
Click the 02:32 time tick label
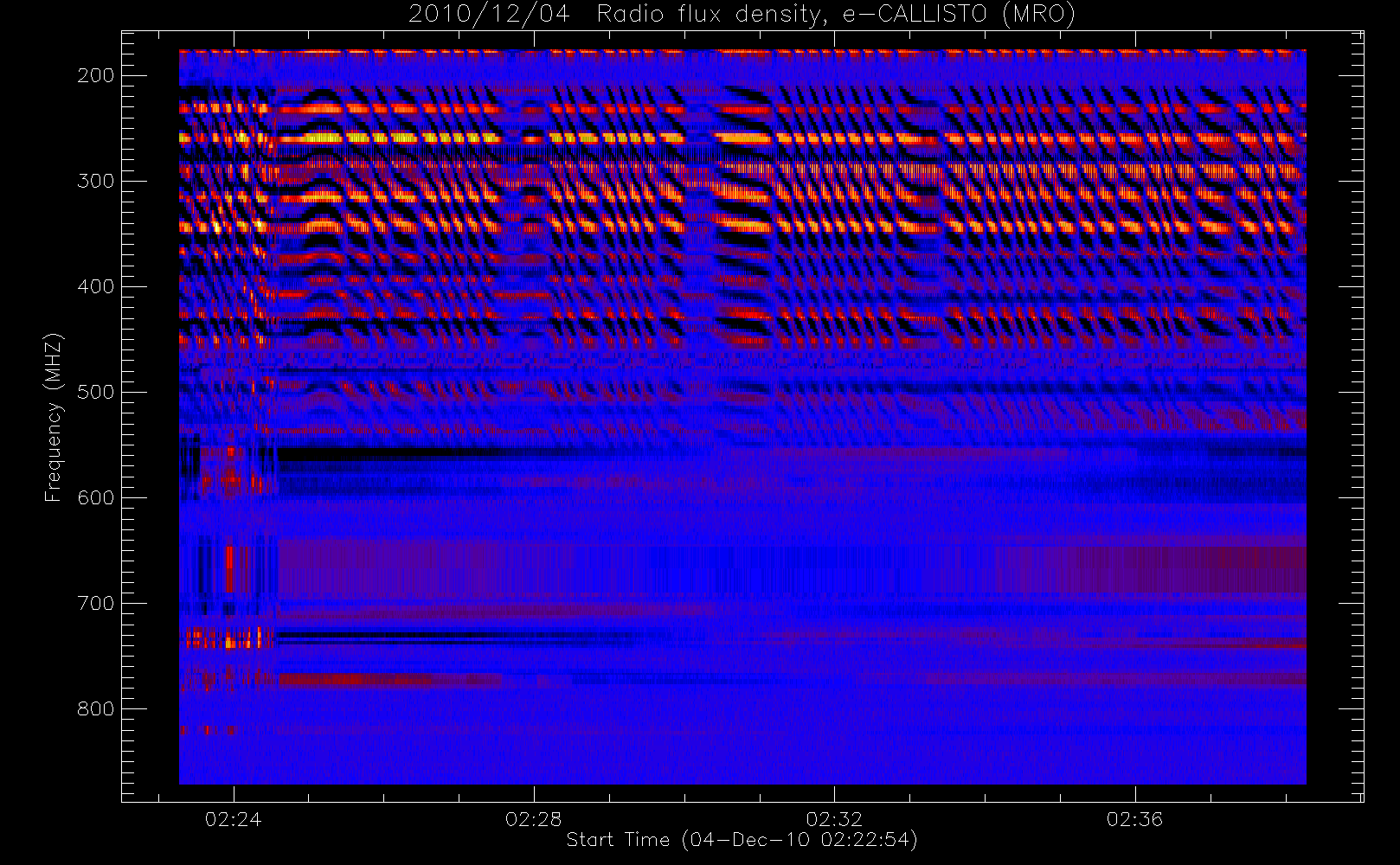click(x=834, y=819)
